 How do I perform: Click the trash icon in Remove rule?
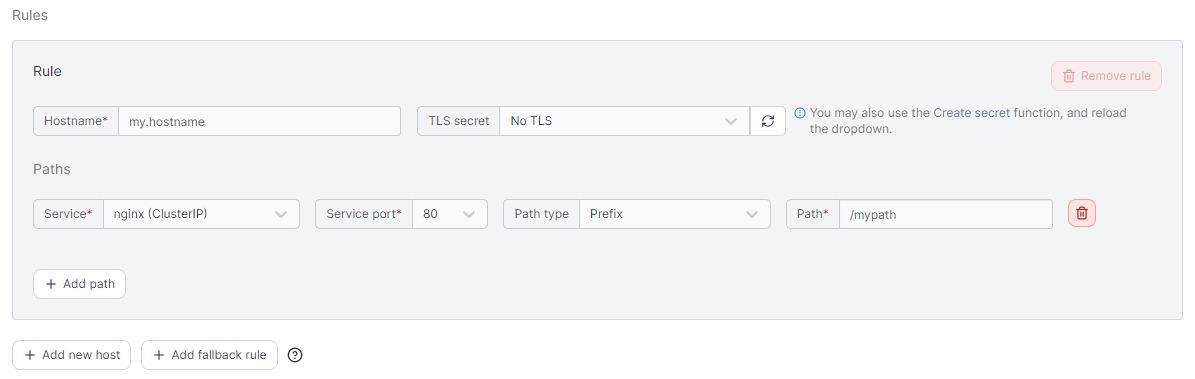pos(1068,76)
